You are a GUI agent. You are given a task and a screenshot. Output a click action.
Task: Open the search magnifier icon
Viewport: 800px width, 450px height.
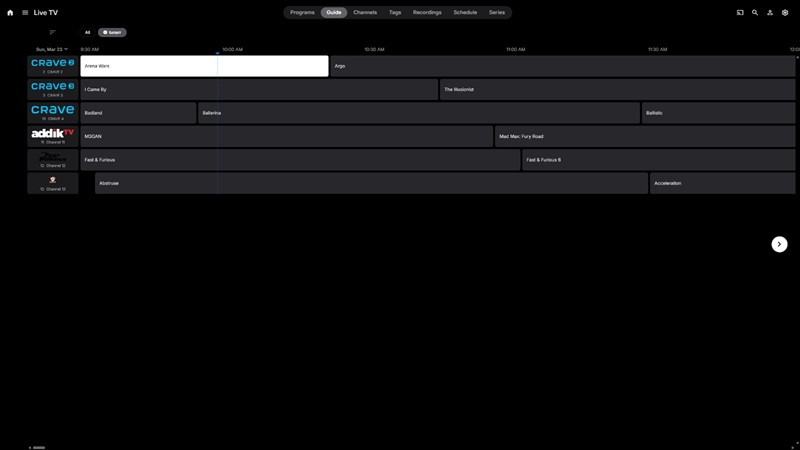pyautogui.click(x=755, y=13)
